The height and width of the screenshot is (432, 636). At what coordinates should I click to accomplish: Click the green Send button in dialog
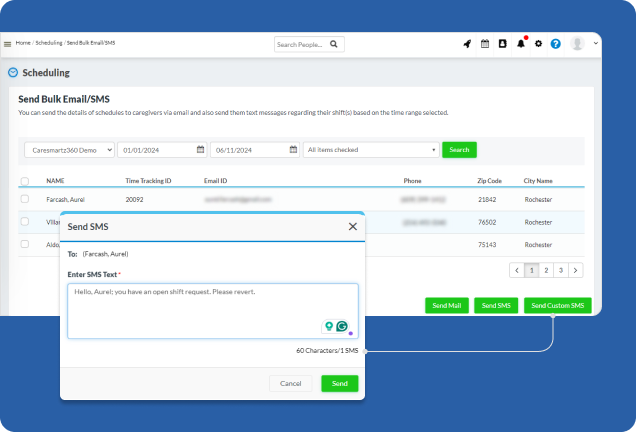click(x=339, y=383)
